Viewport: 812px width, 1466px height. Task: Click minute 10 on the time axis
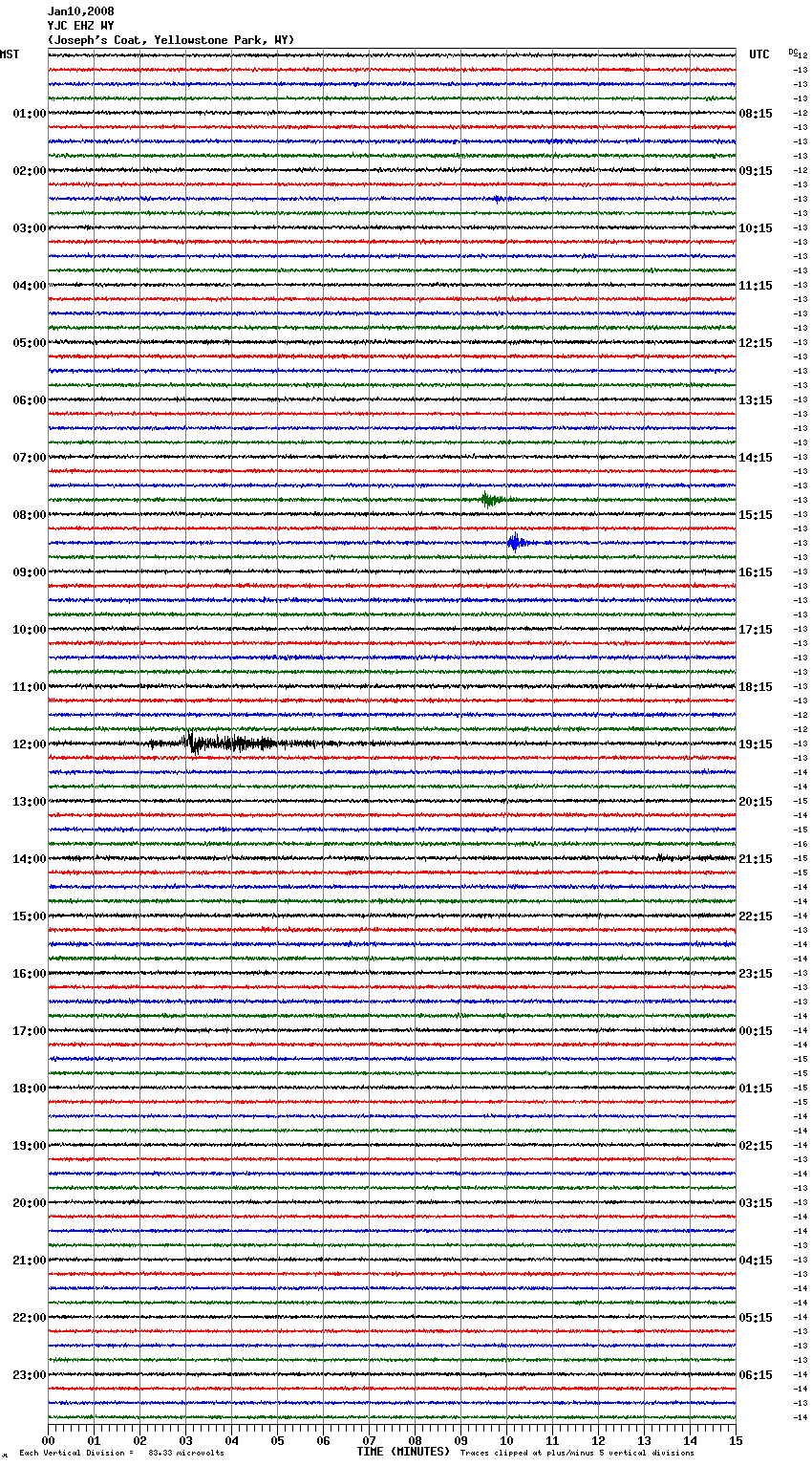pyautogui.click(x=506, y=1440)
